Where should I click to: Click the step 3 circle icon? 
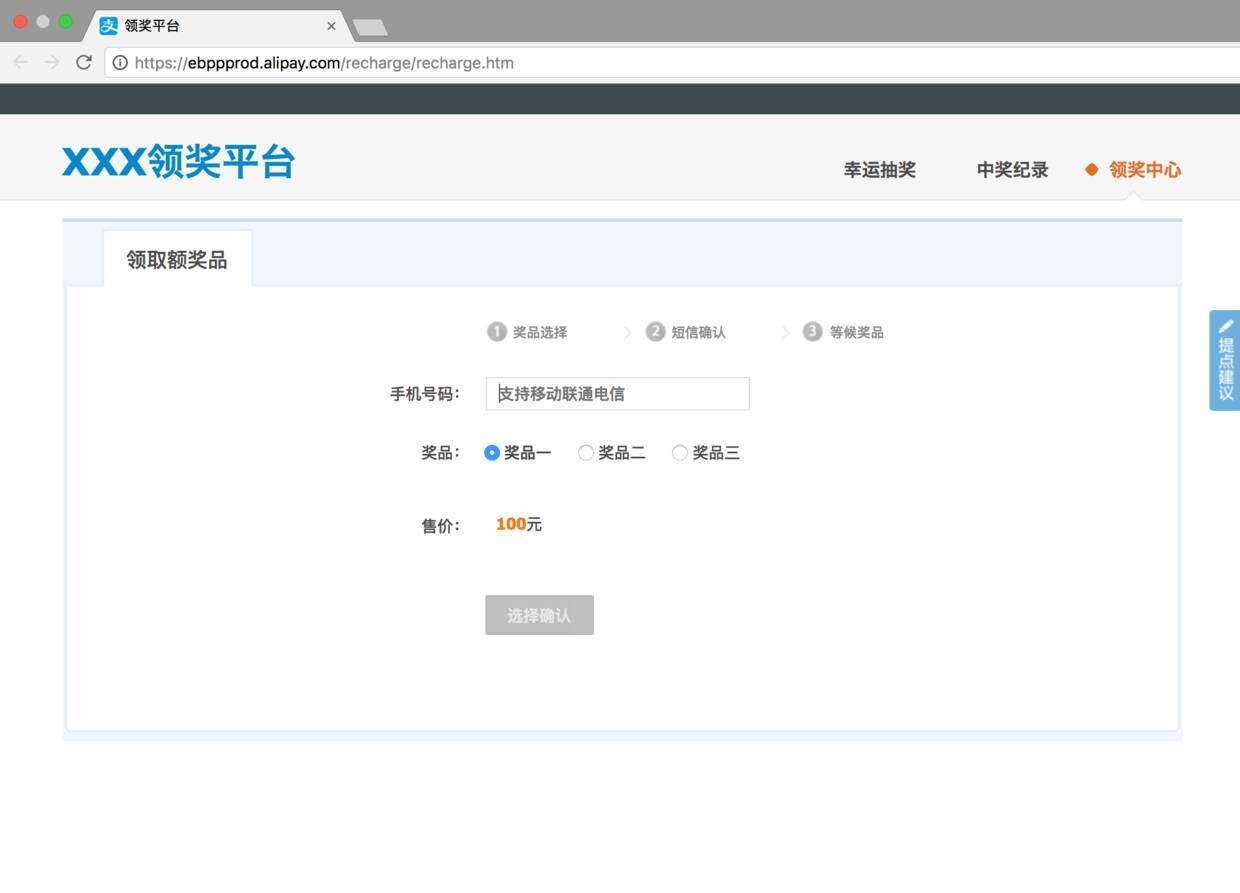812,332
